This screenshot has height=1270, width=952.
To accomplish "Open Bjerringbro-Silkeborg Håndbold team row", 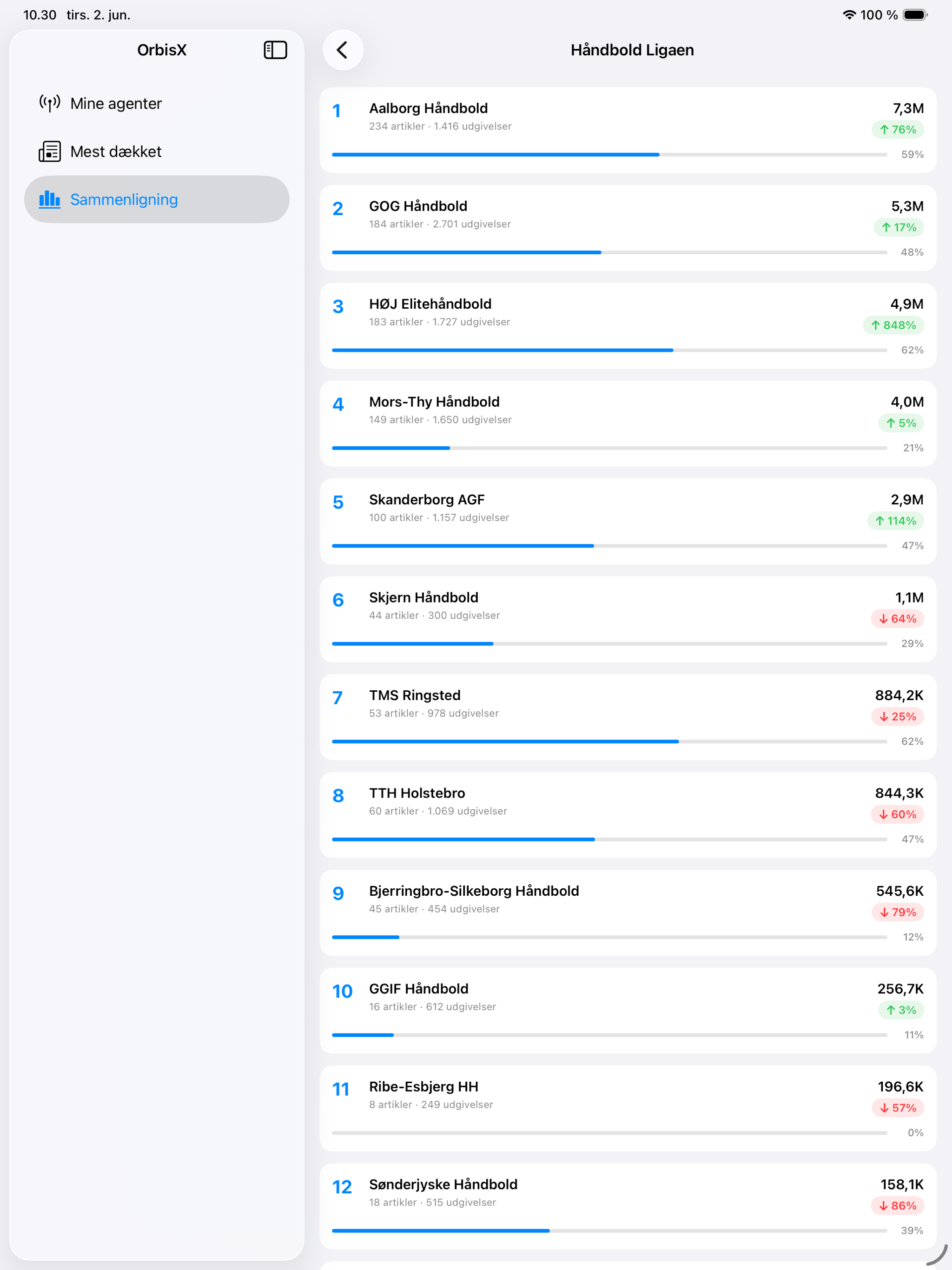I will tap(628, 913).
